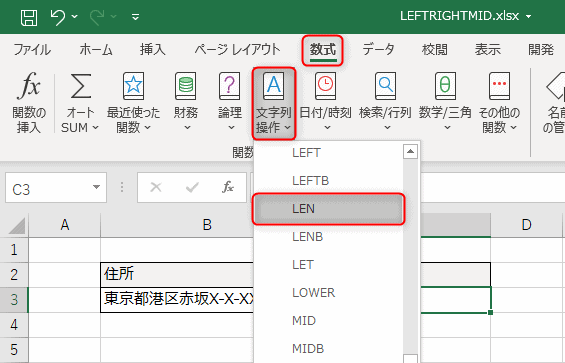Click the formula bar fx insert function button
The height and width of the screenshot is (363, 565).
pos(228,187)
